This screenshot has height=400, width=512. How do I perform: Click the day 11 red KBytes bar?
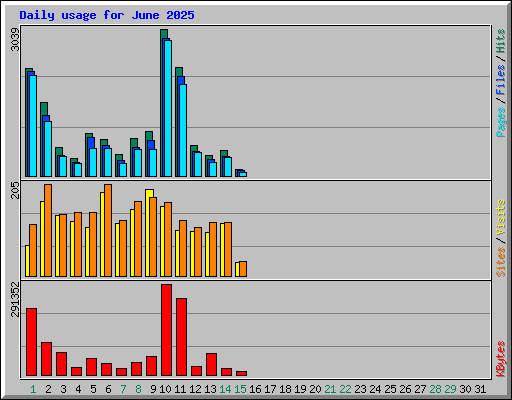pyautogui.click(x=181, y=337)
